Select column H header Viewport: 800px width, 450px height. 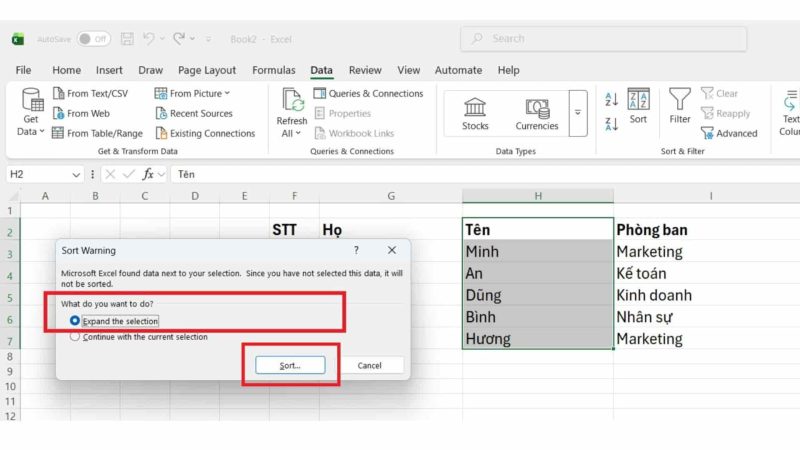(x=538, y=196)
